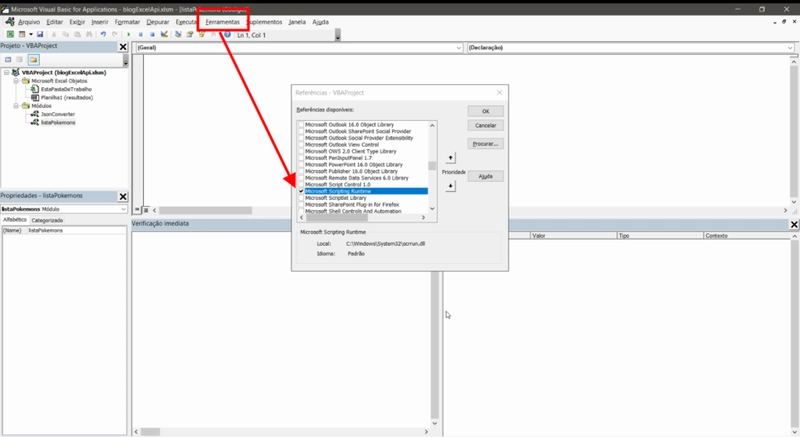Click the green Run macro play icon
This screenshot has height=437, width=800.
point(129,34)
